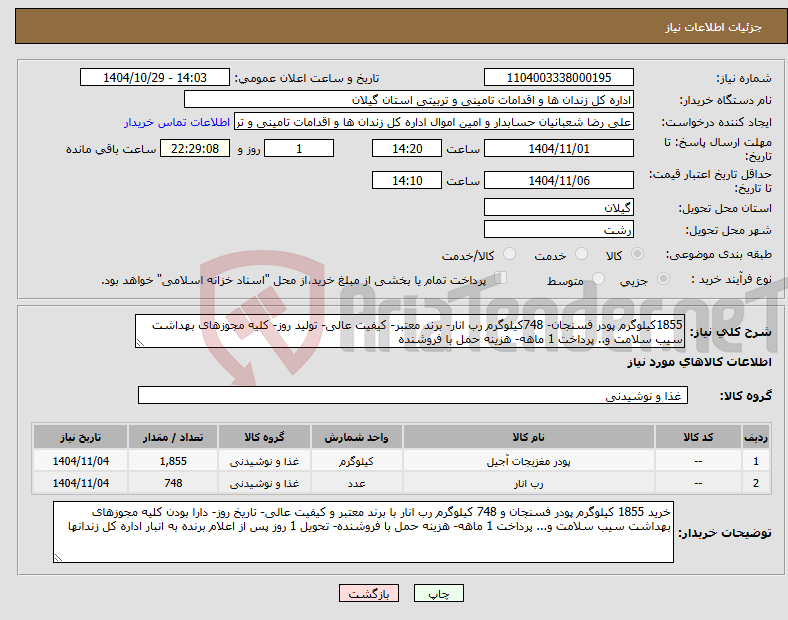
Task: Click the request creator name field
Action: 434,122
